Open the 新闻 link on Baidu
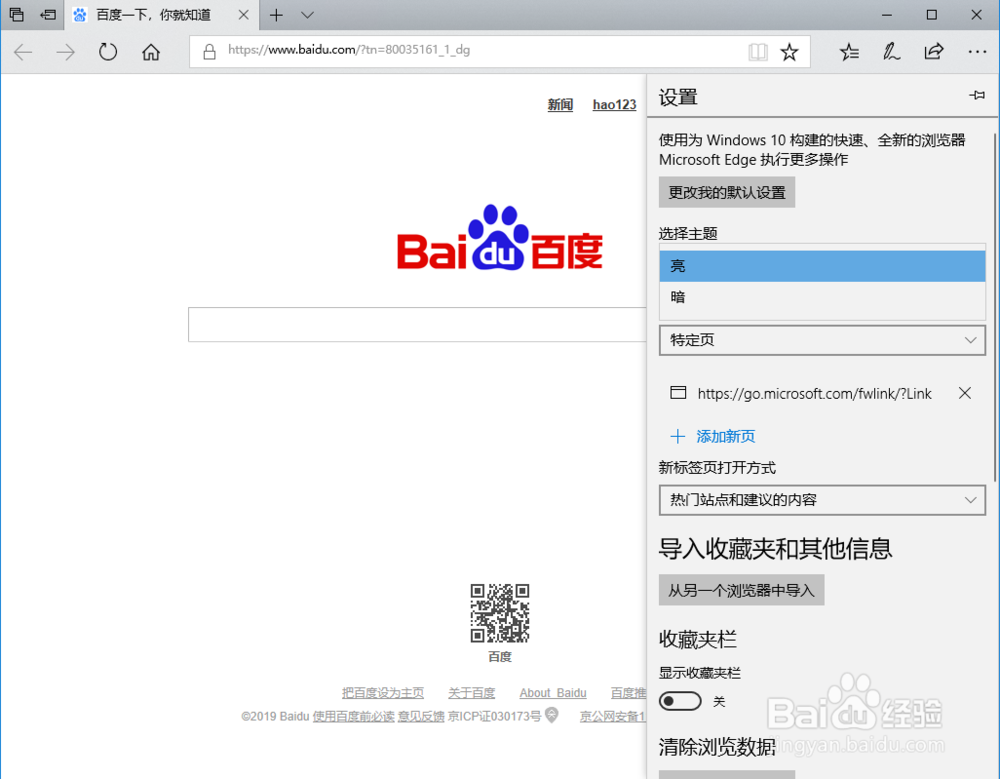Viewport: 1000px width, 779px height. coord(560,105)
